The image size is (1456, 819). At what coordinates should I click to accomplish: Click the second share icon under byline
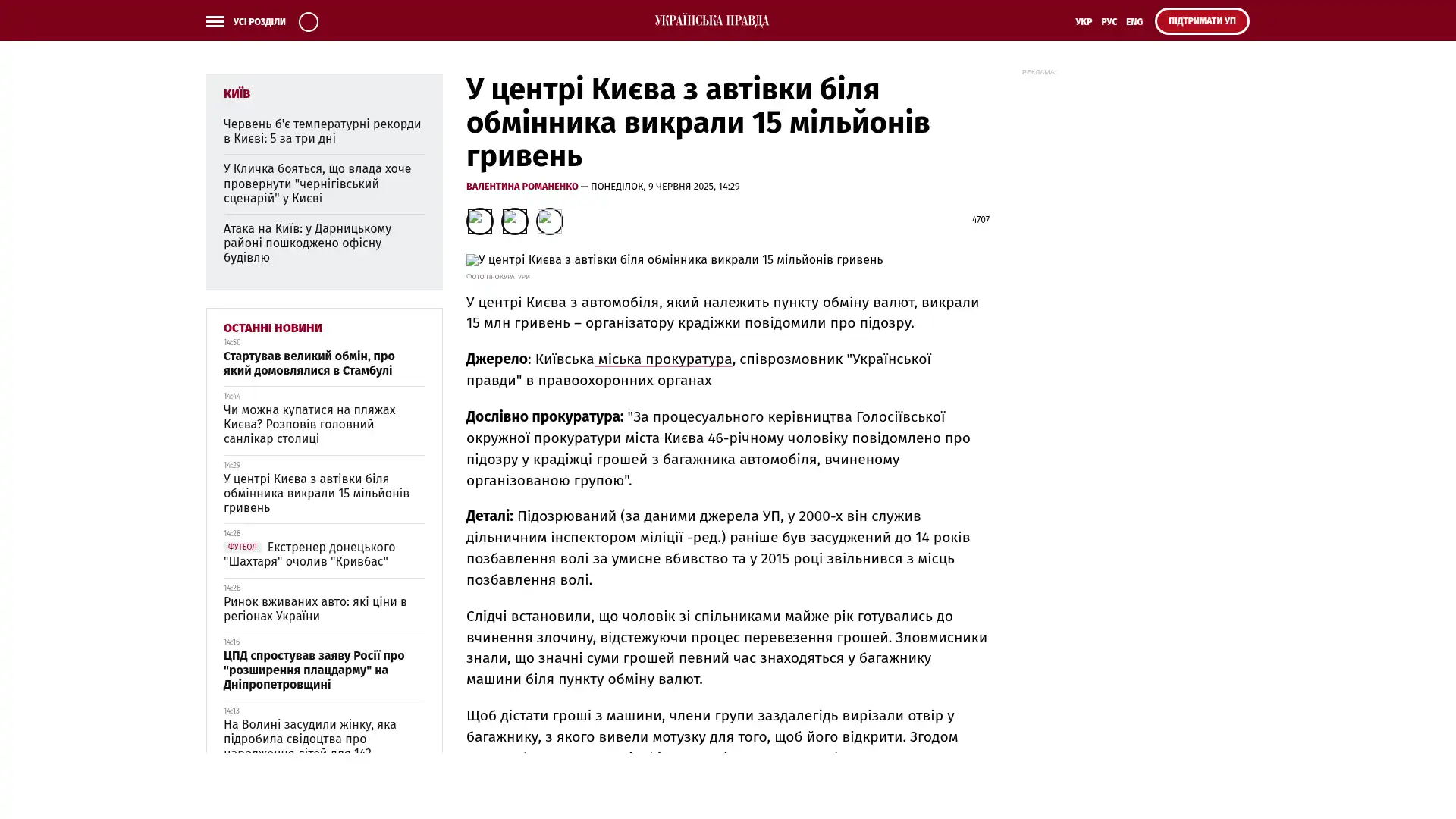514,221
